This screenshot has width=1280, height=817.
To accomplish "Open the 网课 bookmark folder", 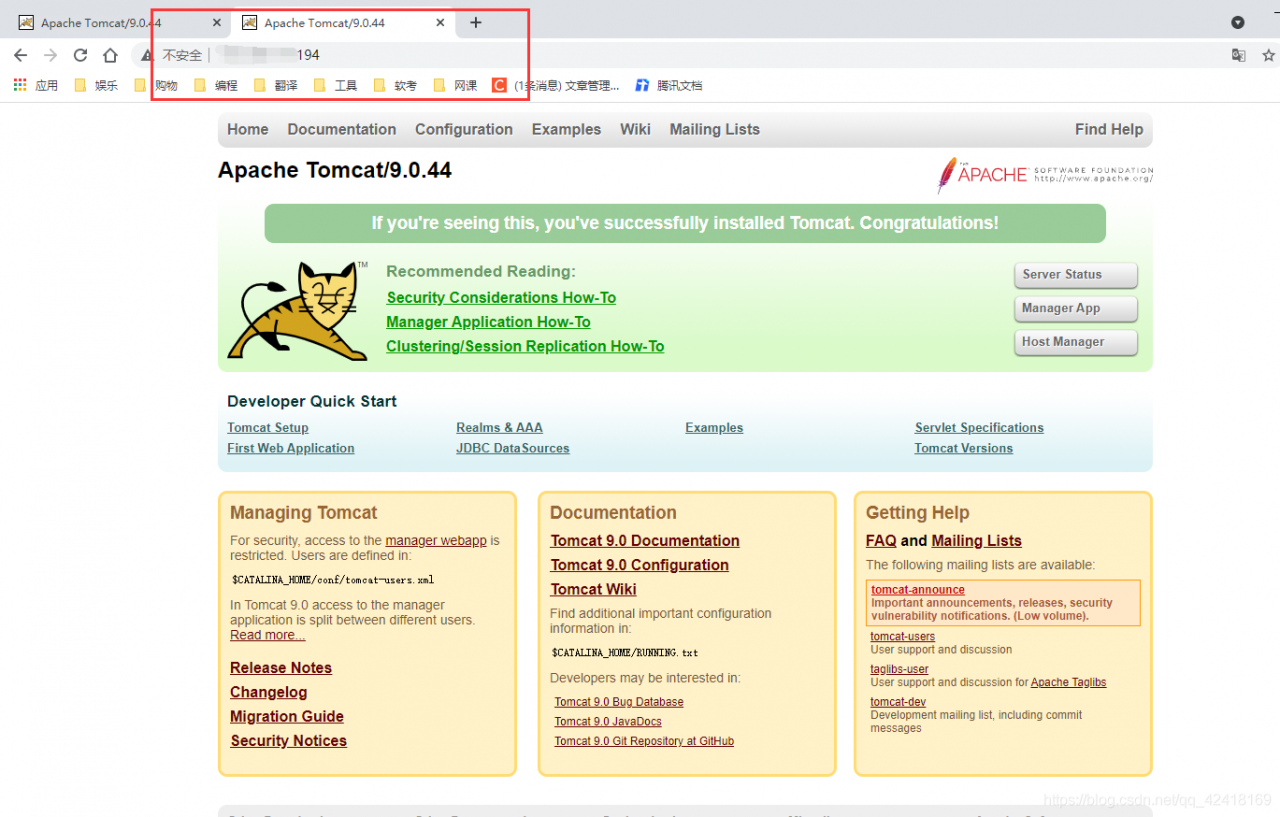I will (456, 86).
